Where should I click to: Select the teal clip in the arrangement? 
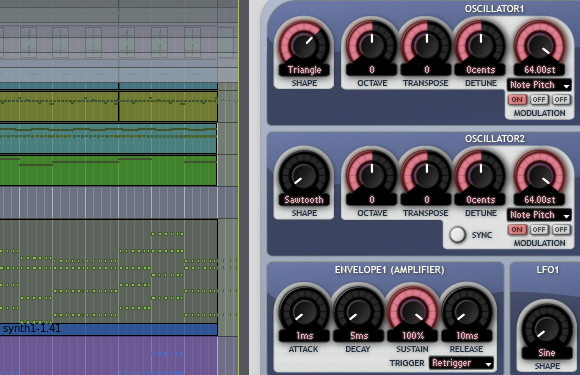pyautogui.click(x=108, y=139)
